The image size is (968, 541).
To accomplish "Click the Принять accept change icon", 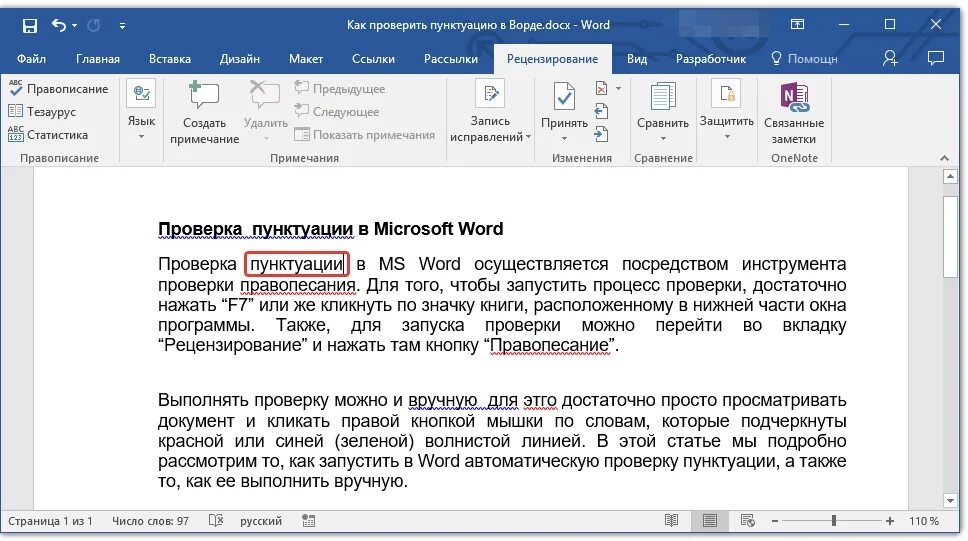I will click(564, 96).
